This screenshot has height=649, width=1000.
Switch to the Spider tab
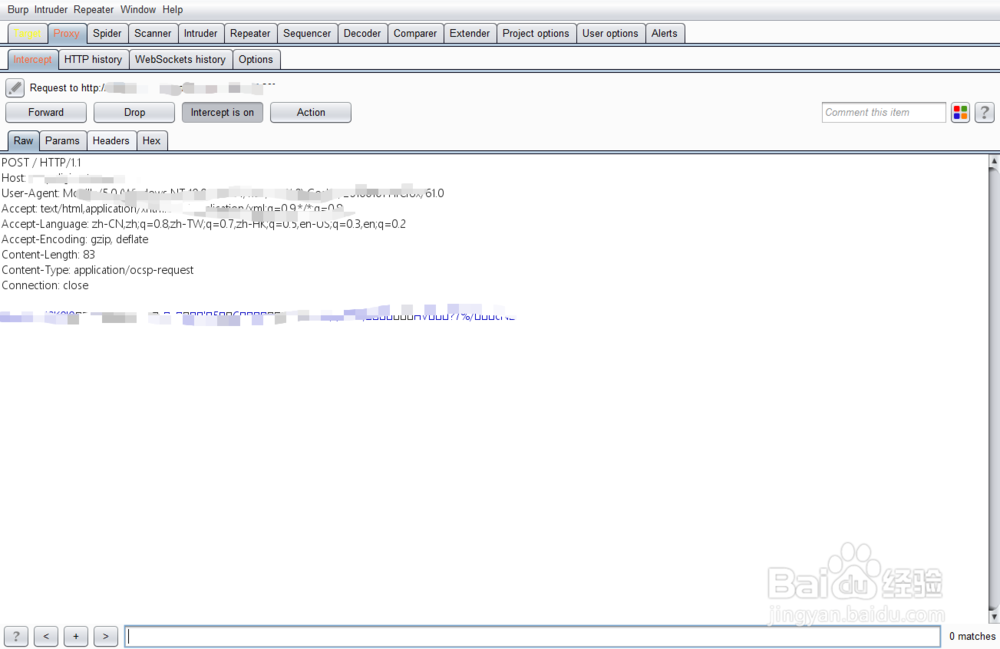pyautogui.click(x=107, y=33)
